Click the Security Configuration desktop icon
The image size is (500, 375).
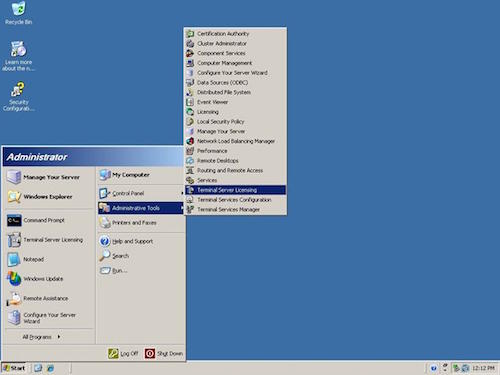18,96
